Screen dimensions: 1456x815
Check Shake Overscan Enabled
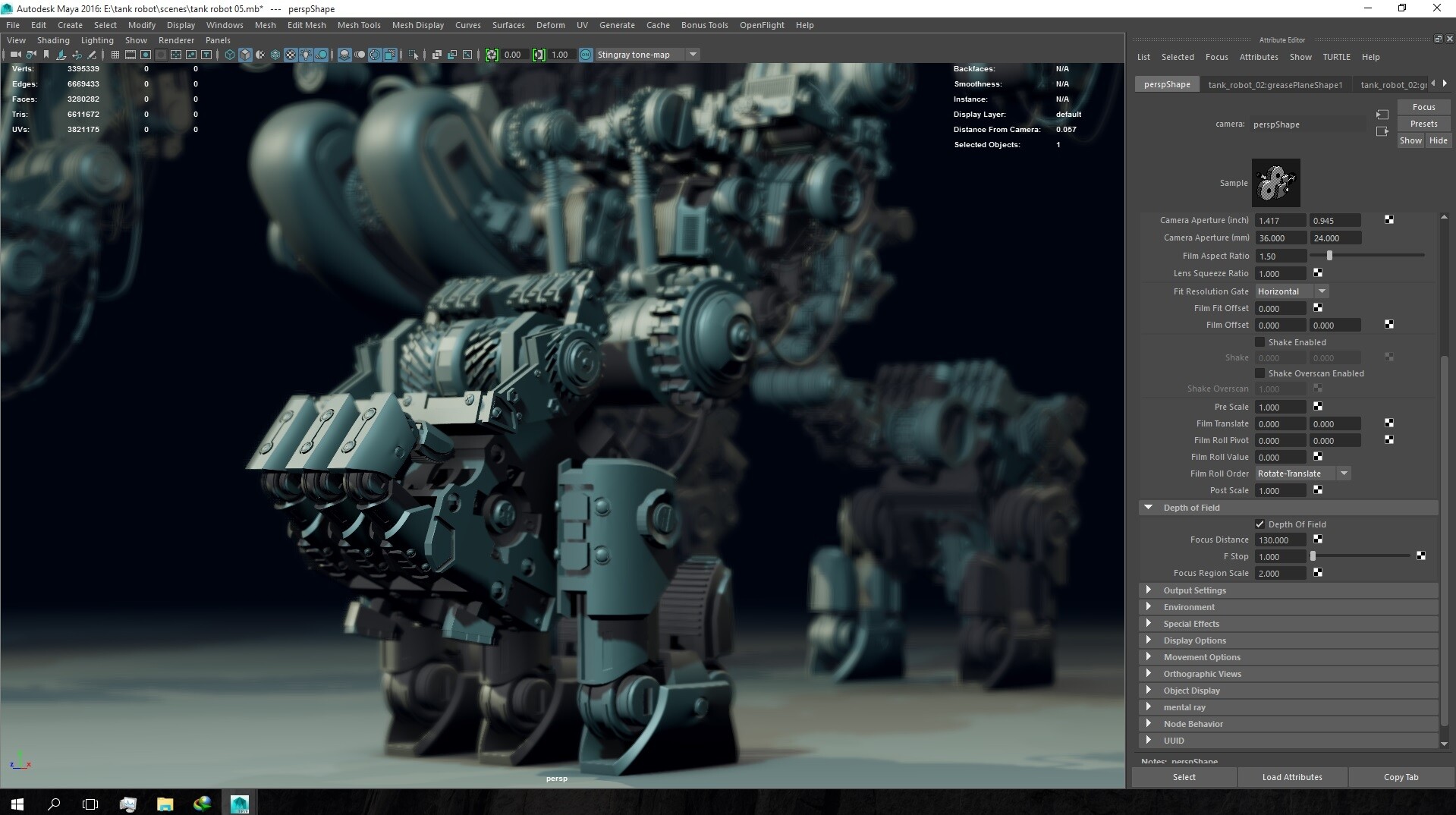tap(1259, 373)
